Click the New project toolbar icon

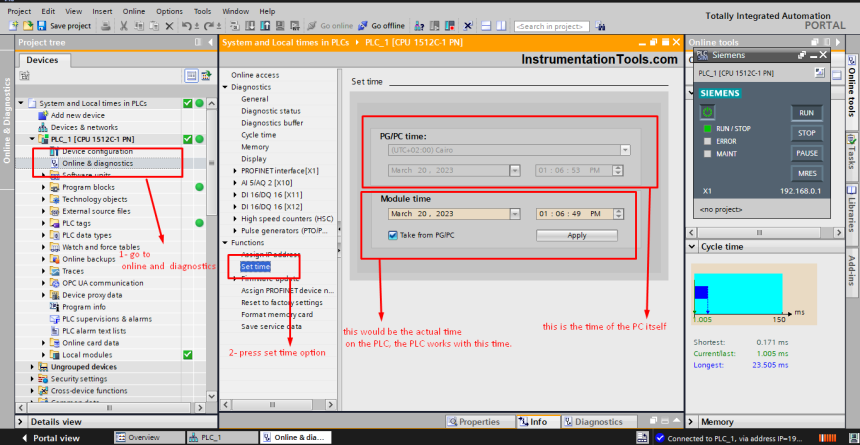14,26
